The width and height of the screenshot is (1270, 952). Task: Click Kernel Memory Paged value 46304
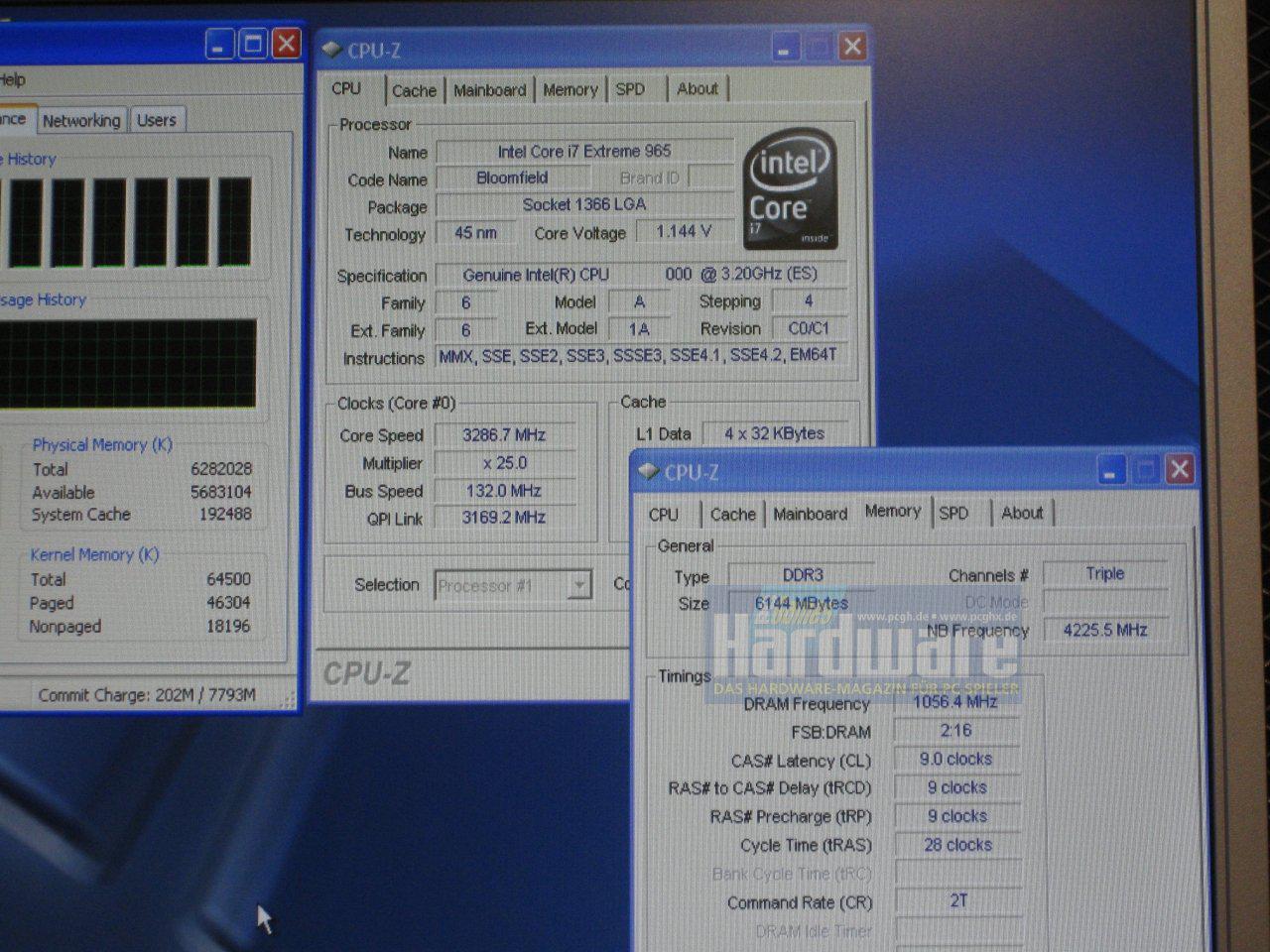pyautogui.click(x=228, y=603)
